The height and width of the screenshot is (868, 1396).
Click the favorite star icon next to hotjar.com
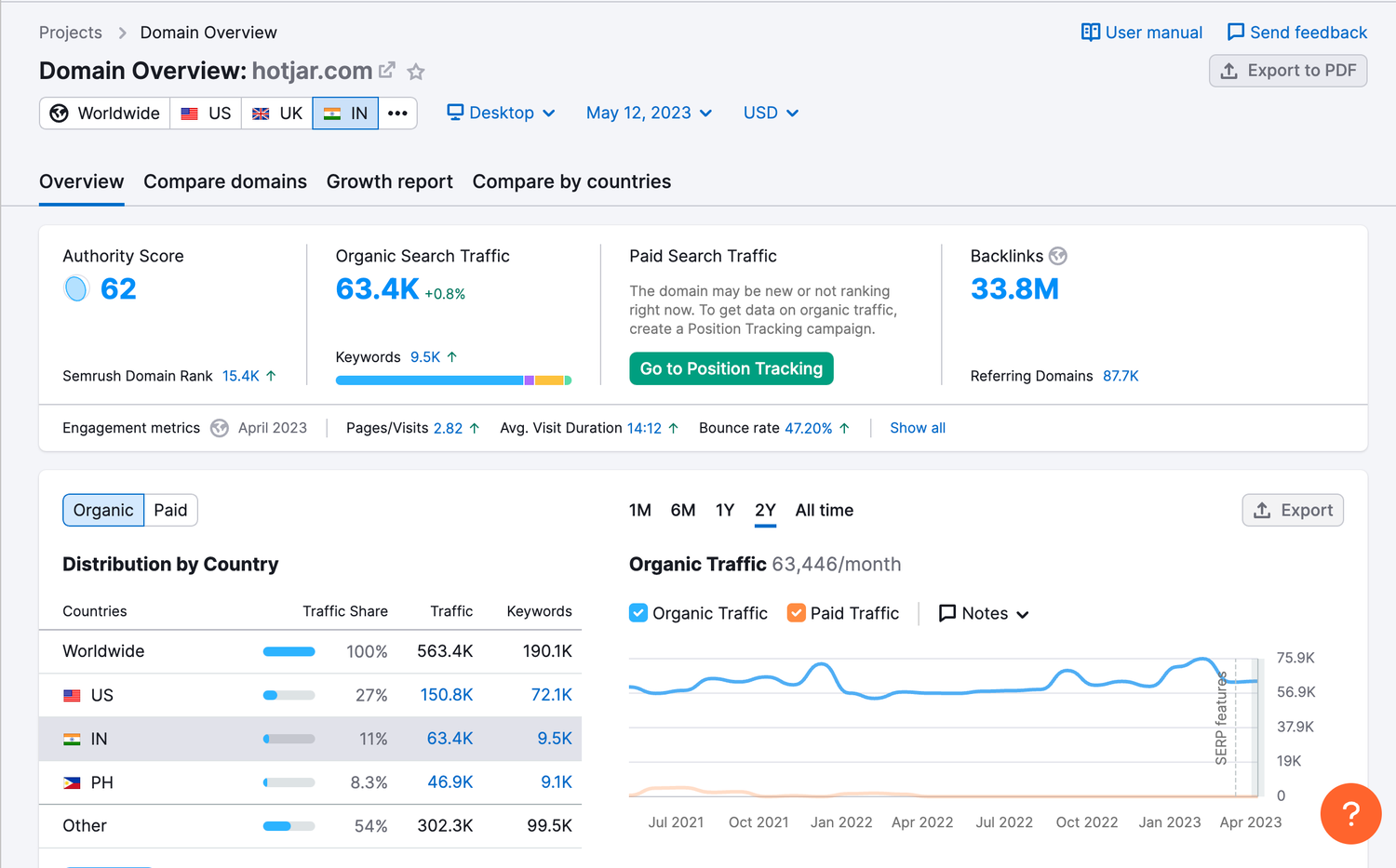[x=416, y=72]
